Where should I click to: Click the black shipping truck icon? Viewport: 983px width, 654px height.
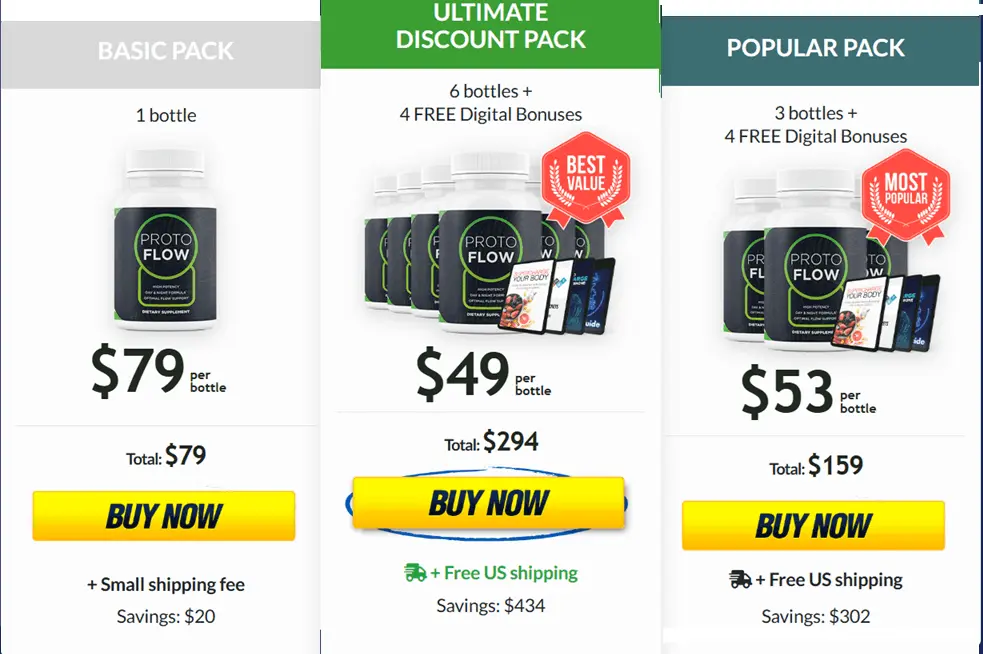click(740, 579)
